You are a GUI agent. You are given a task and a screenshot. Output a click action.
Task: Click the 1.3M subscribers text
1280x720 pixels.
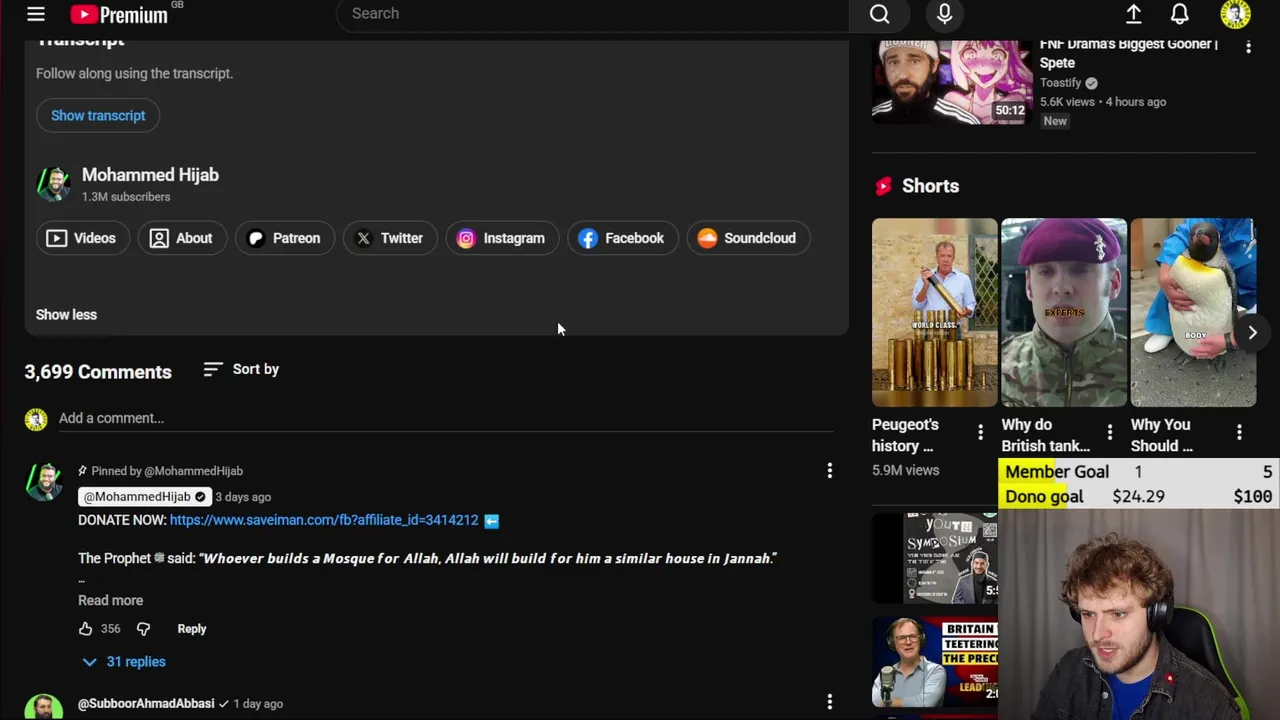pos(126,197)
